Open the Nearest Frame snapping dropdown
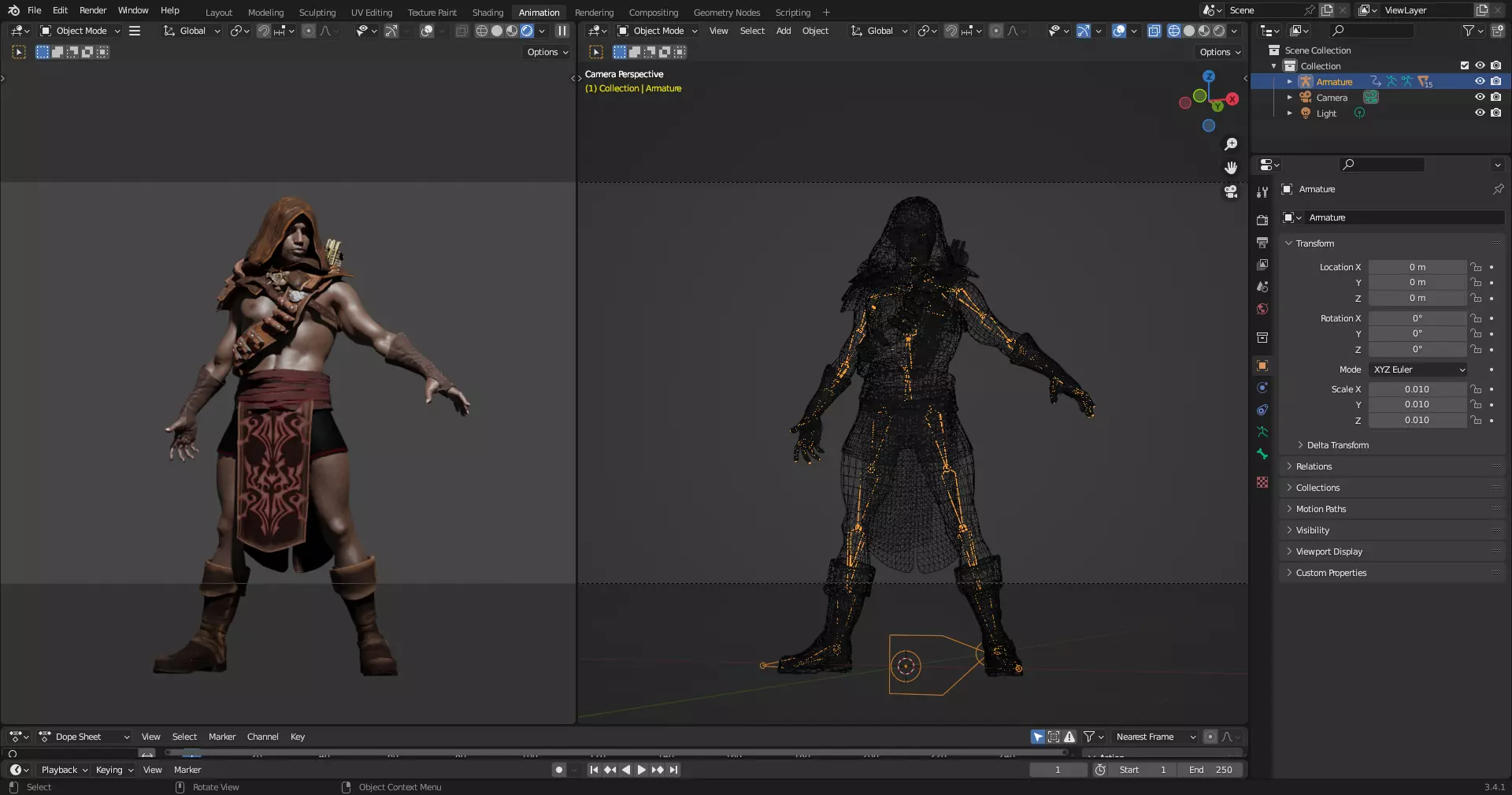 click(1155, 737)
